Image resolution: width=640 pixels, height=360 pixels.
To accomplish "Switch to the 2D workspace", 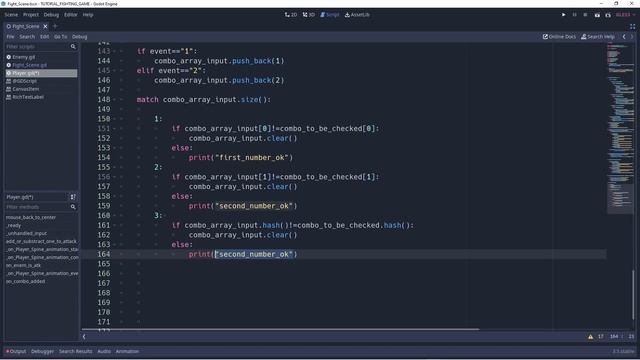I will click(x=291, y=15).
